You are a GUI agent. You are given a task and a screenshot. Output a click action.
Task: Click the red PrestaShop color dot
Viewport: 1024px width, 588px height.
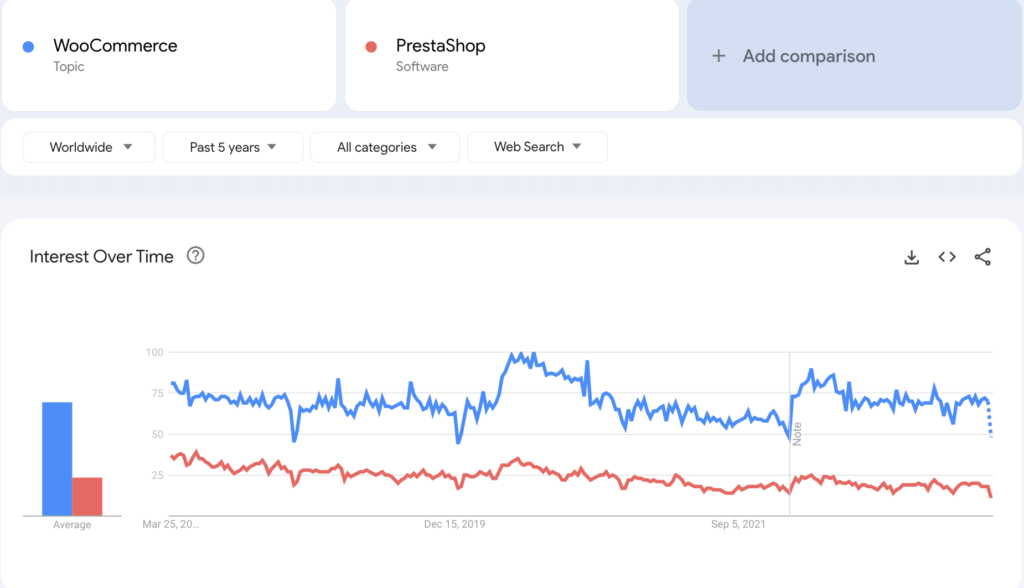(371, 47)
